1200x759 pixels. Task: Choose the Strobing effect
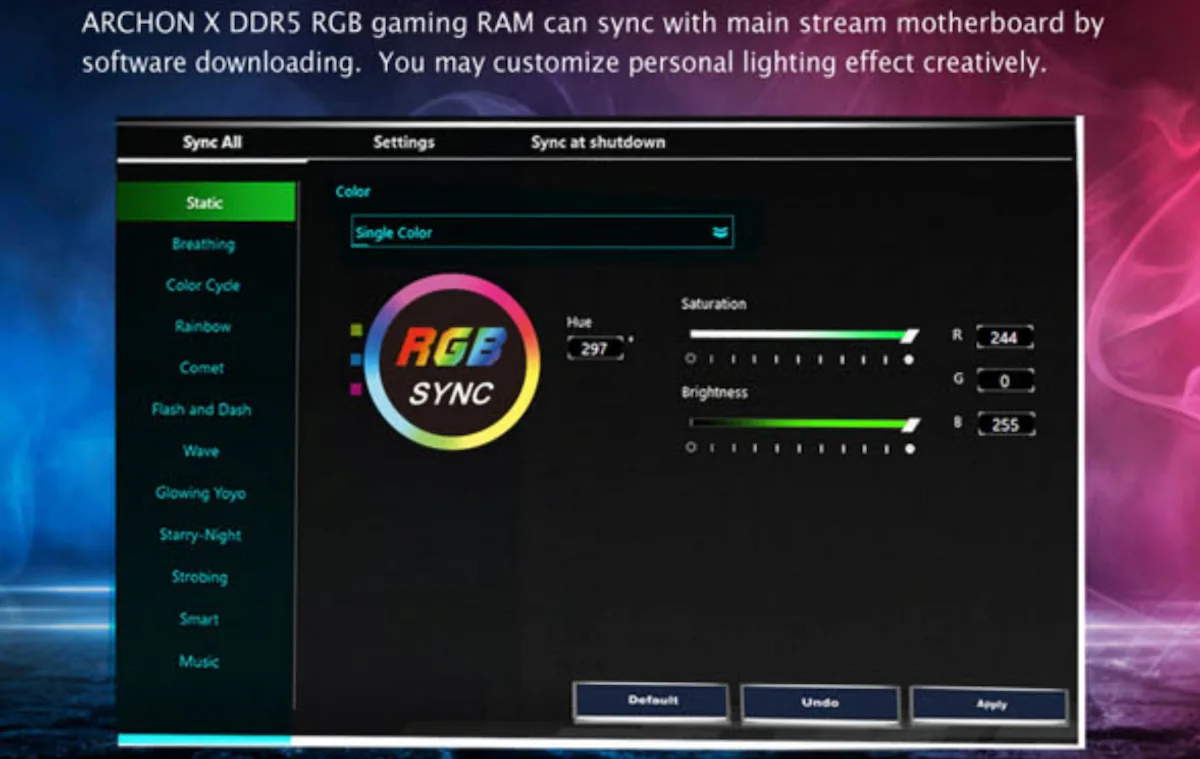click(200, 577)
